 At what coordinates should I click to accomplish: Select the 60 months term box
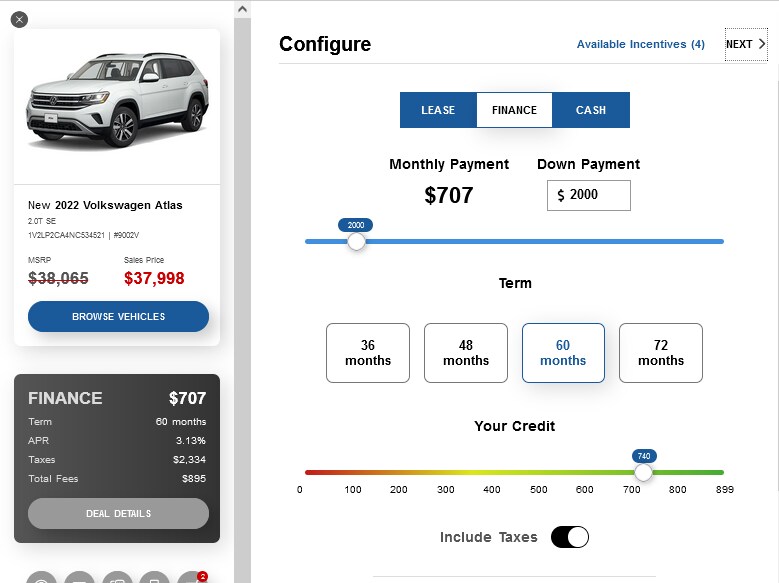[x=563, y=353]
